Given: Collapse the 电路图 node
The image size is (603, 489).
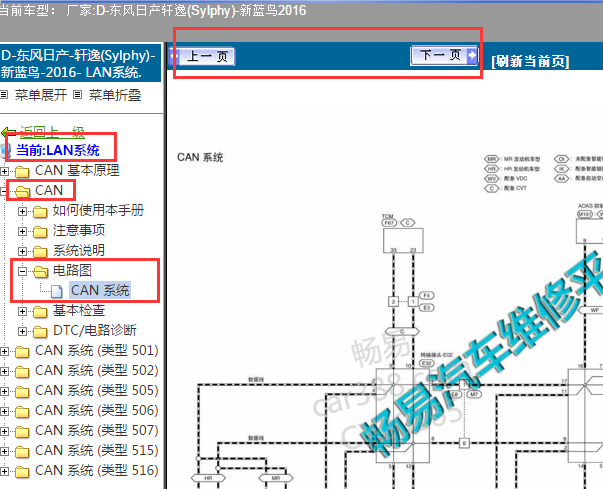Looking at the screenshot, I should coord(22,271).
